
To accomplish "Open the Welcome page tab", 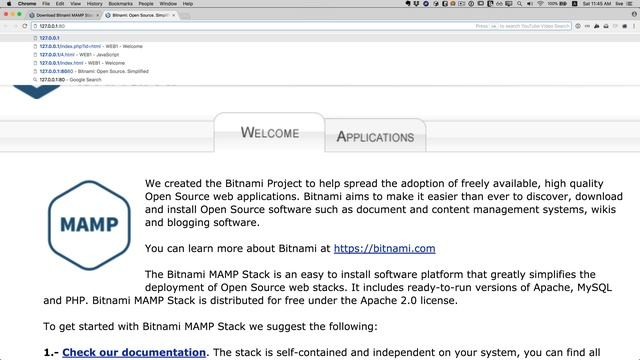I will (269, 133).
